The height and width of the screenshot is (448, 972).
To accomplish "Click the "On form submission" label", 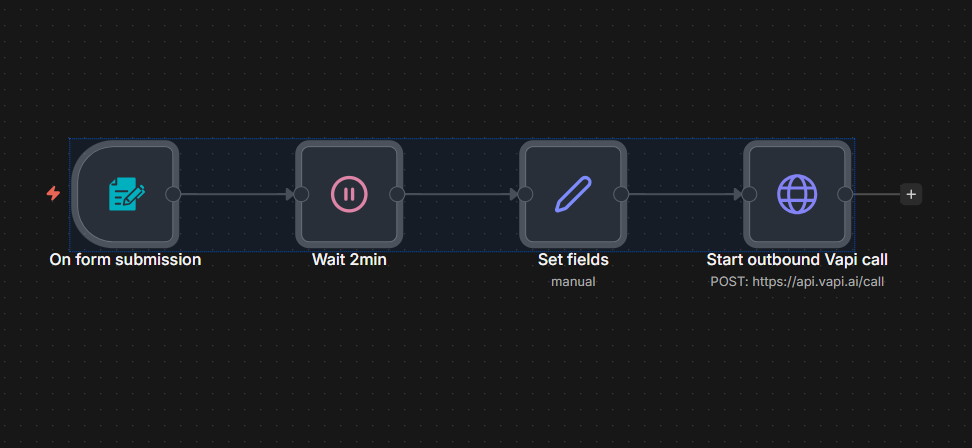I will coord(125,260).
